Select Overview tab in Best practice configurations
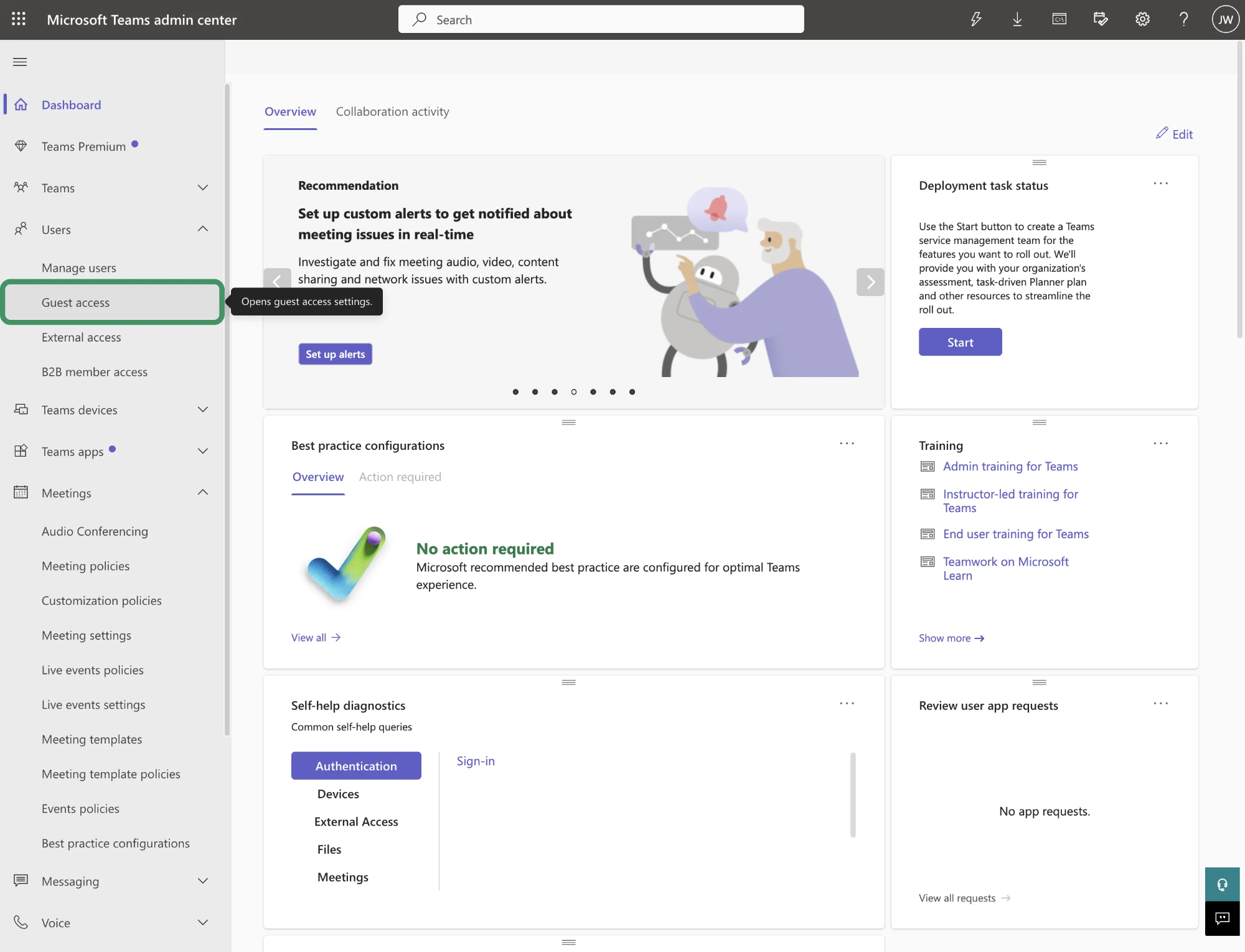1245x952 pixels. click(x=318, y=477)
